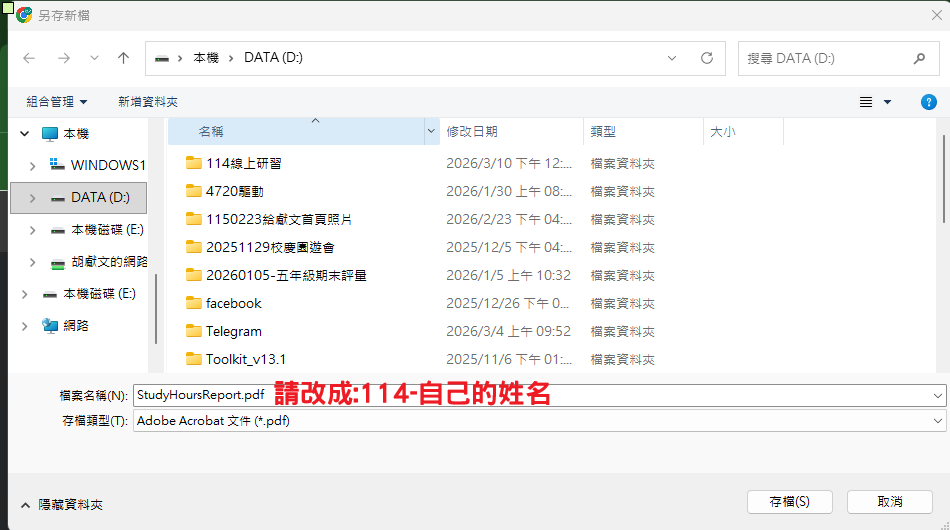This screenshot has width=950, height=530.
Task: Click the file list vertical scrollbar
Action: 943,179
